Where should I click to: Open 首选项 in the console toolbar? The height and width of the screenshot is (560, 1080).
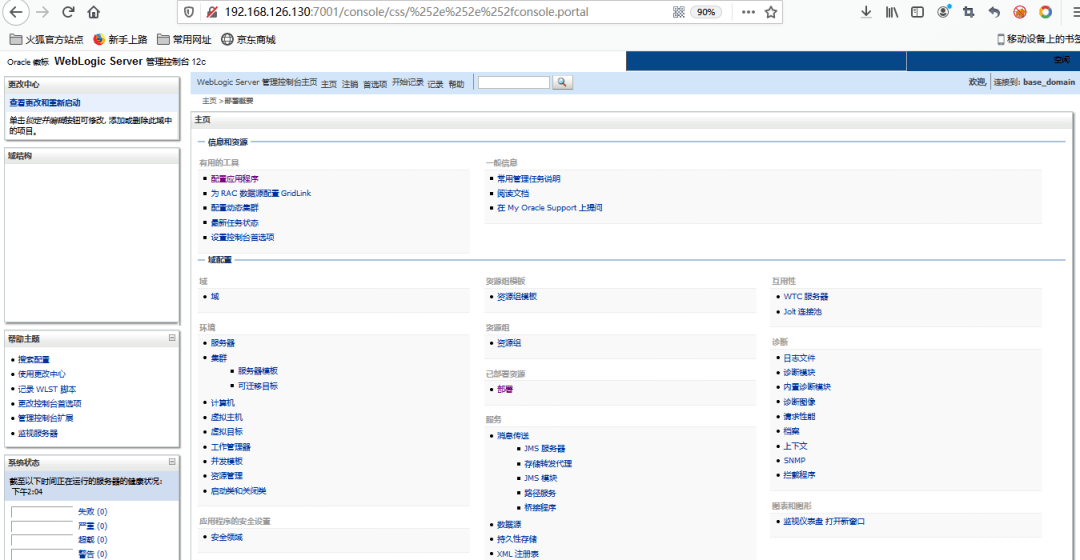(x=374, y=84)
